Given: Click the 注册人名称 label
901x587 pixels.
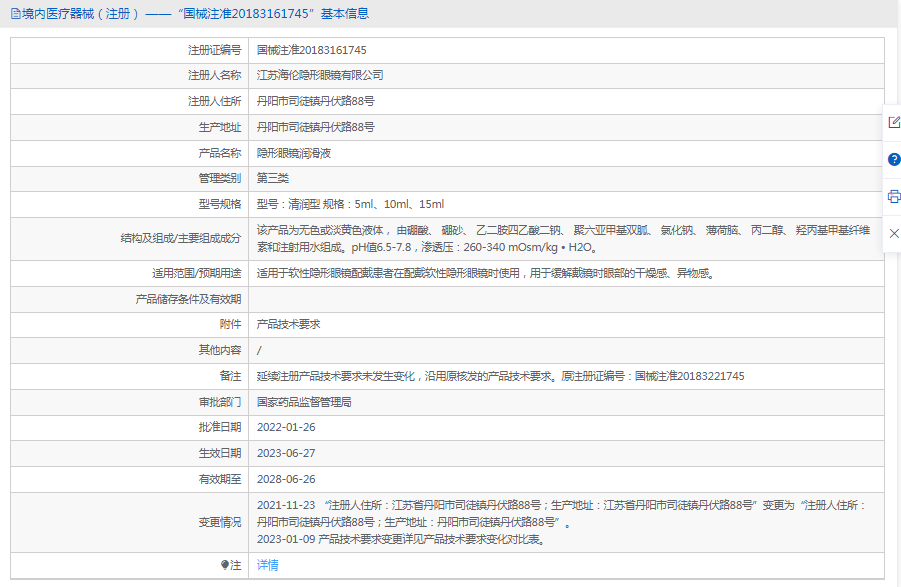Looking at the screenshot, I should pyautogui.click(x=215, y=75).
